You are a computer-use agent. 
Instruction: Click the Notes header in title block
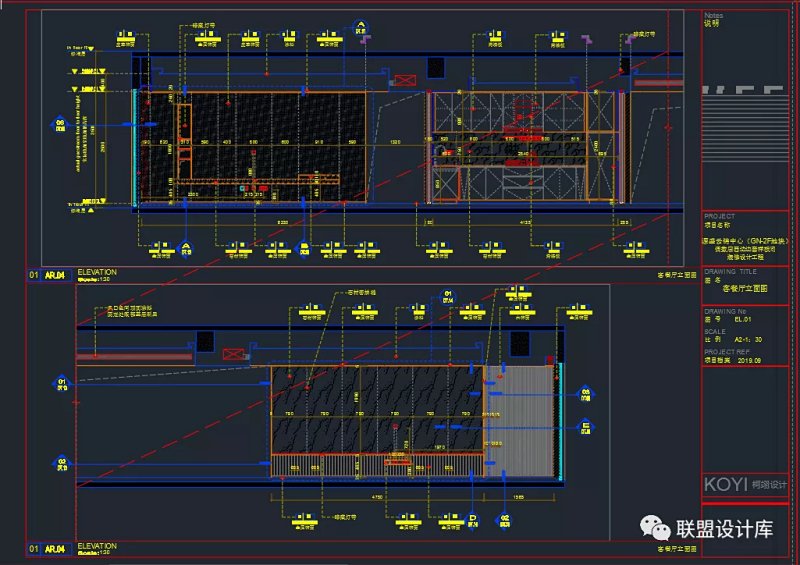point(713,18)
